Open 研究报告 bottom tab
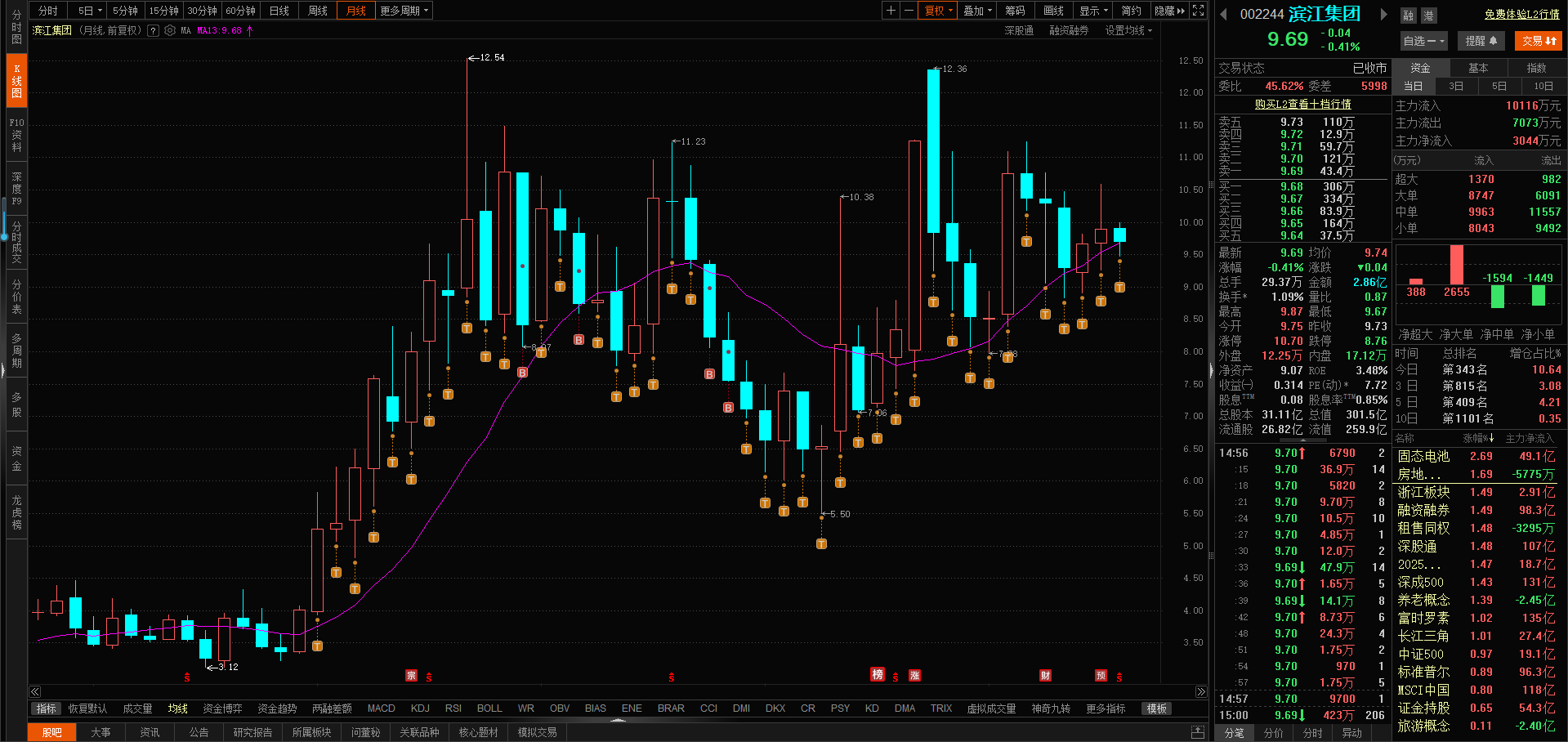 [x=252, y=732]
